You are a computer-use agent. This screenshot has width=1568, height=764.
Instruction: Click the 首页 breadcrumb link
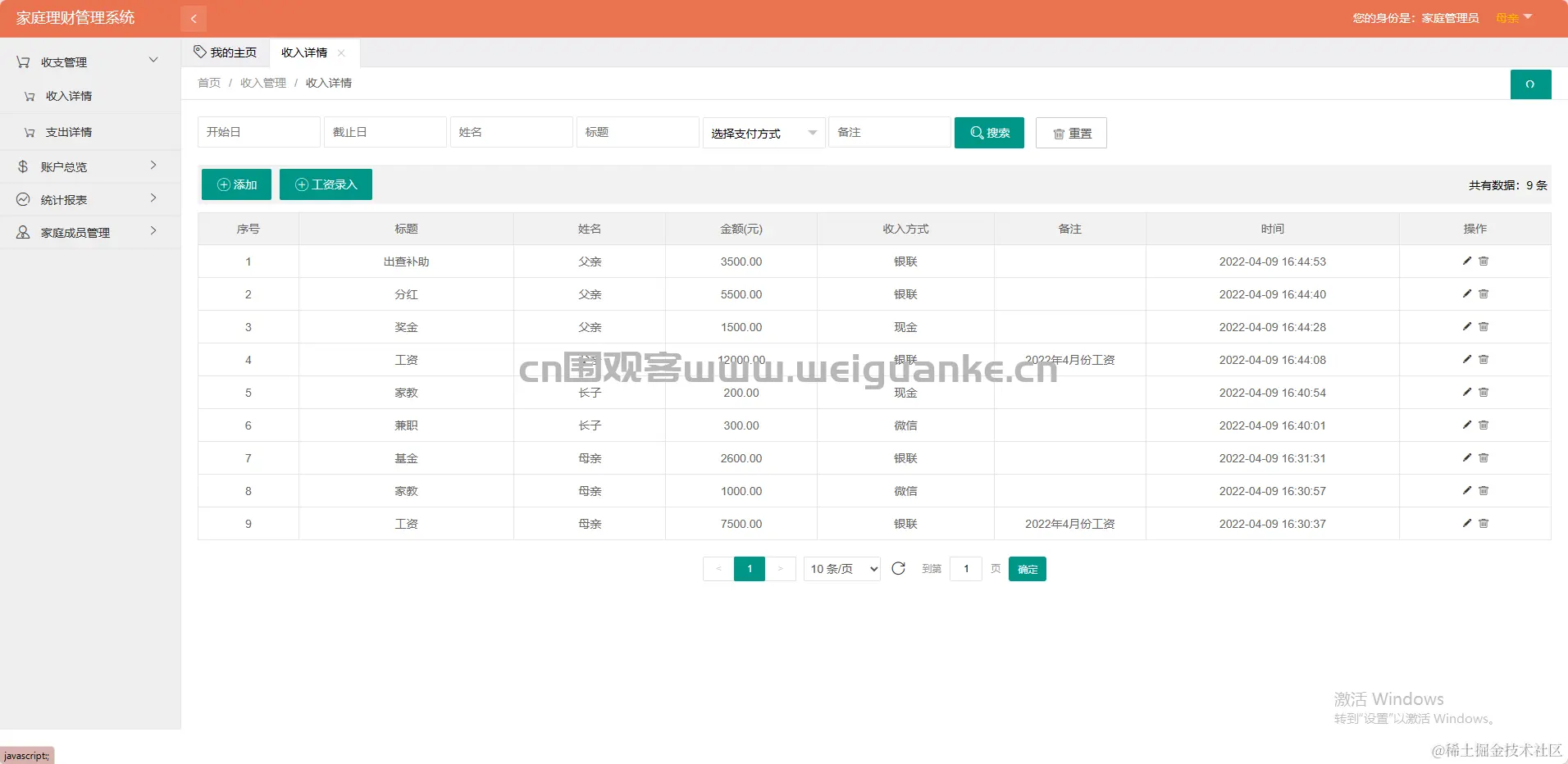209,83
